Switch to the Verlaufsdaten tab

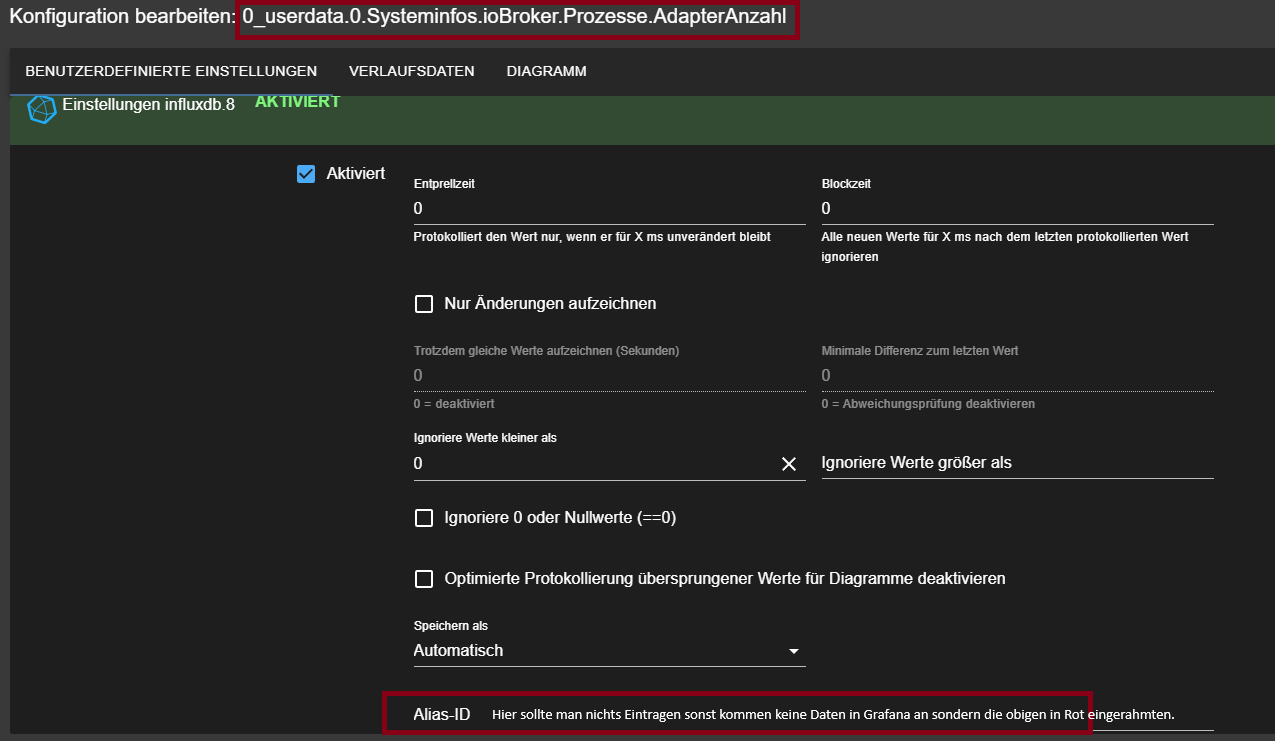(x=411, y=71)
